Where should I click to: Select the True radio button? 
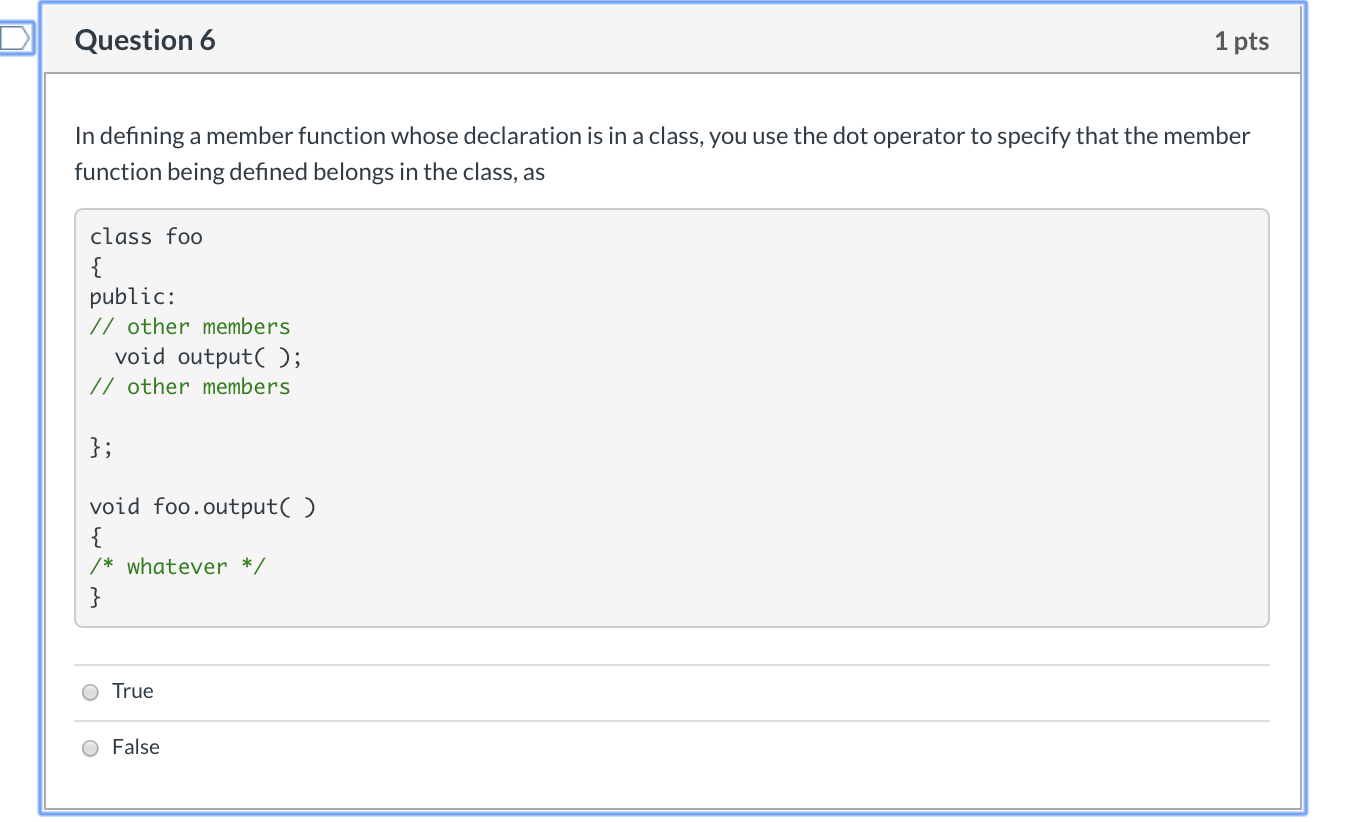pyautogui.click(x=89, y=691)
